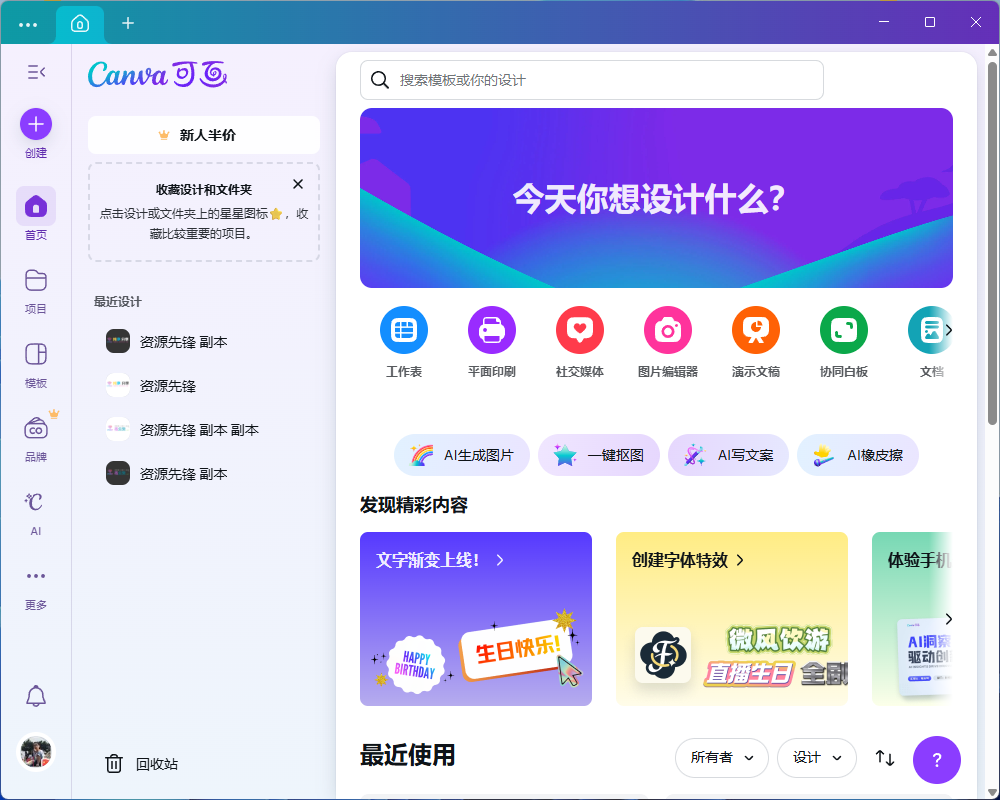This screenshot has width=1000, height=800.
Task: Open the Projects folder in sidebar
Action: pyautogui.click(x=36, y=280)
